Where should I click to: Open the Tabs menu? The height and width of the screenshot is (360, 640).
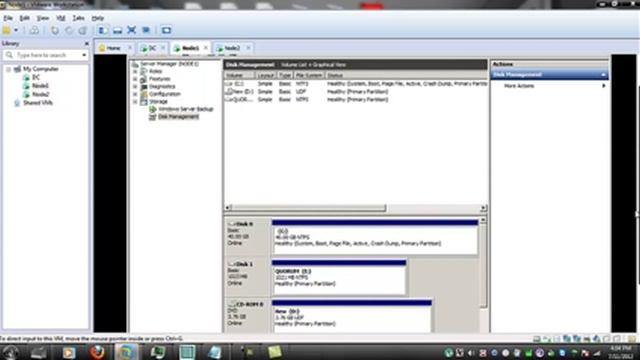point(78,18)
